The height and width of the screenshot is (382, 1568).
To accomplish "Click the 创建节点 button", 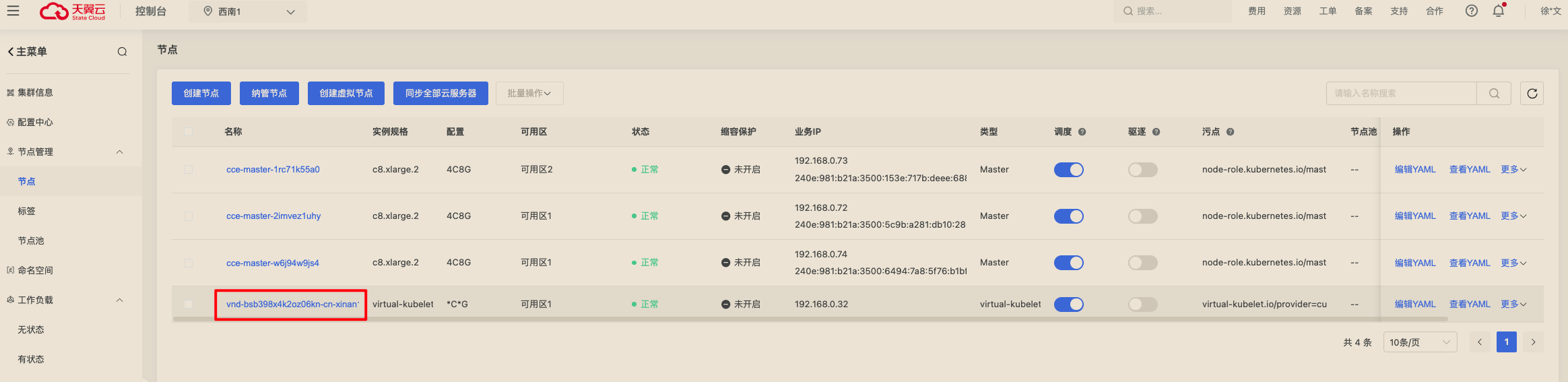I will pyautogui.click(x=201, y=94).
